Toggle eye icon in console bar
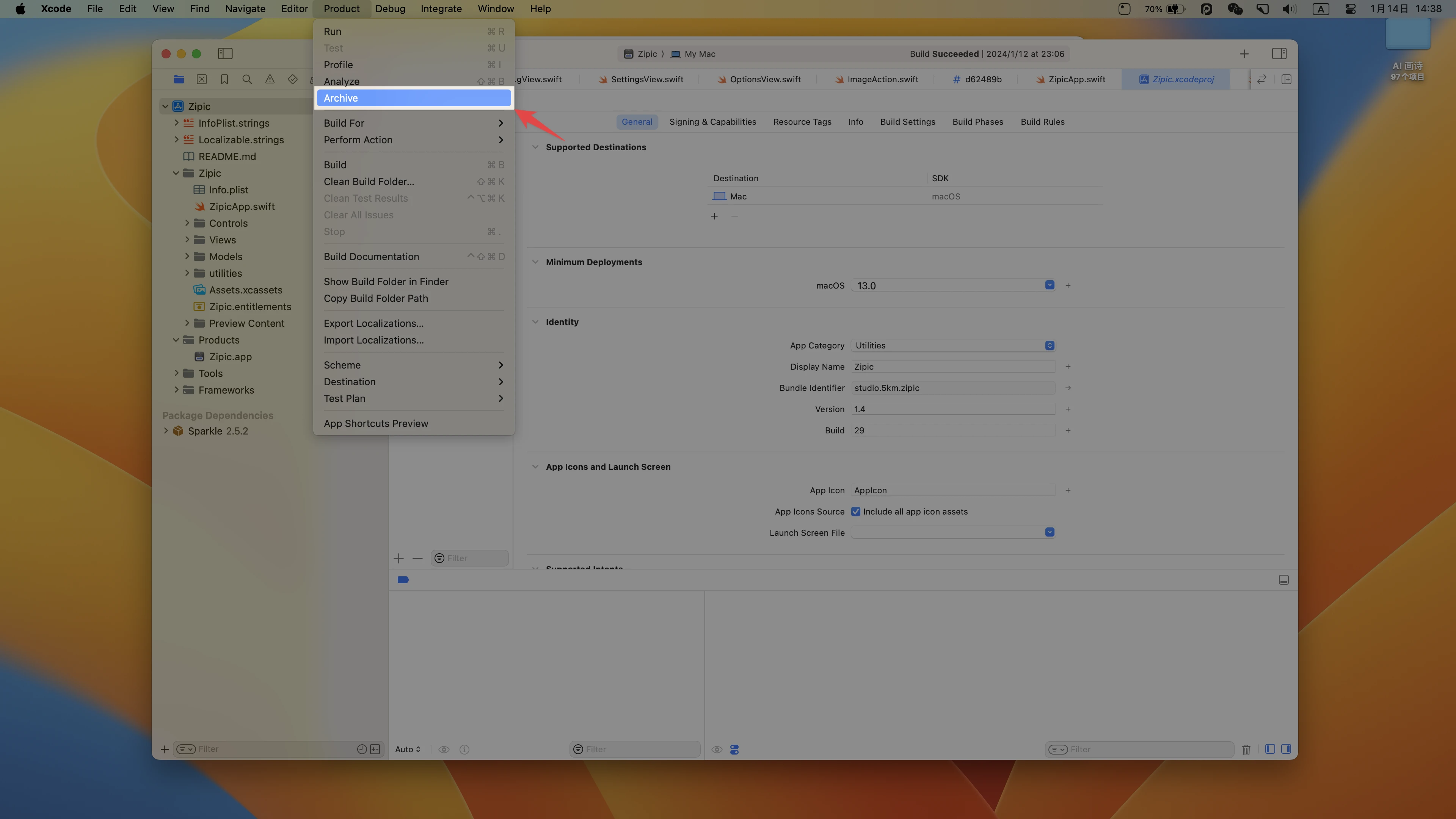 point(717,750)
